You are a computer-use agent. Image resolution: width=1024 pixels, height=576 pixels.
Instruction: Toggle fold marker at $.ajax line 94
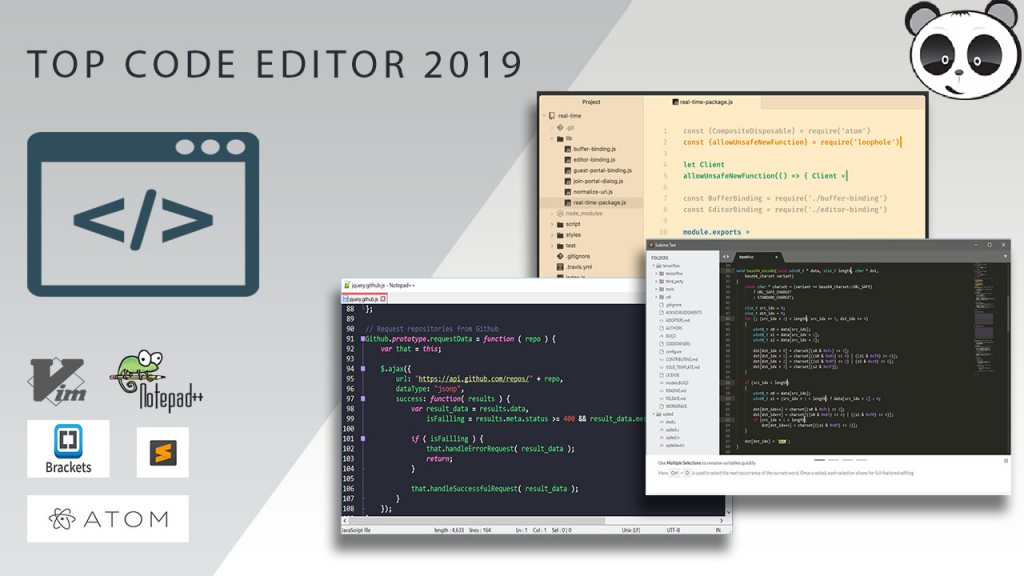pos(363,369)
